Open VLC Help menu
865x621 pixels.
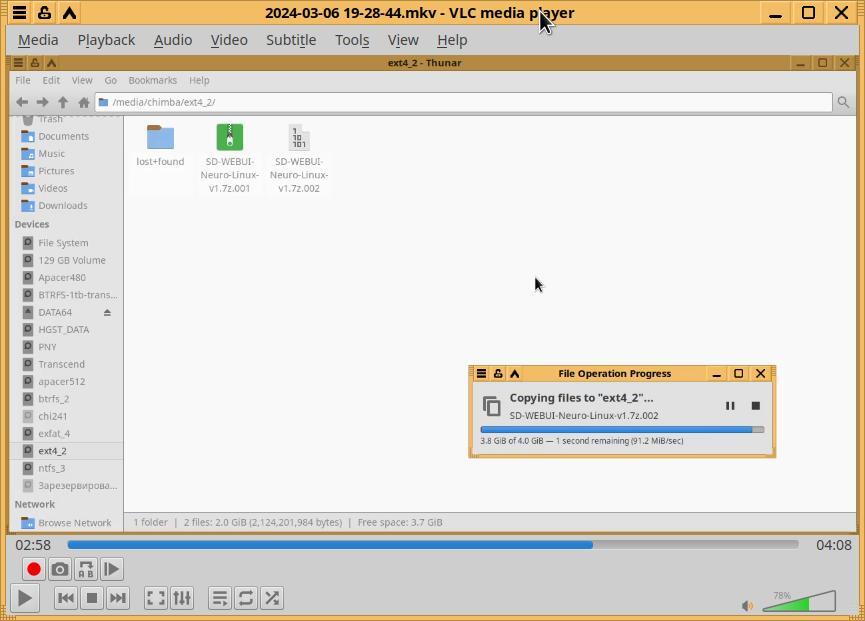tap(452, 40)
